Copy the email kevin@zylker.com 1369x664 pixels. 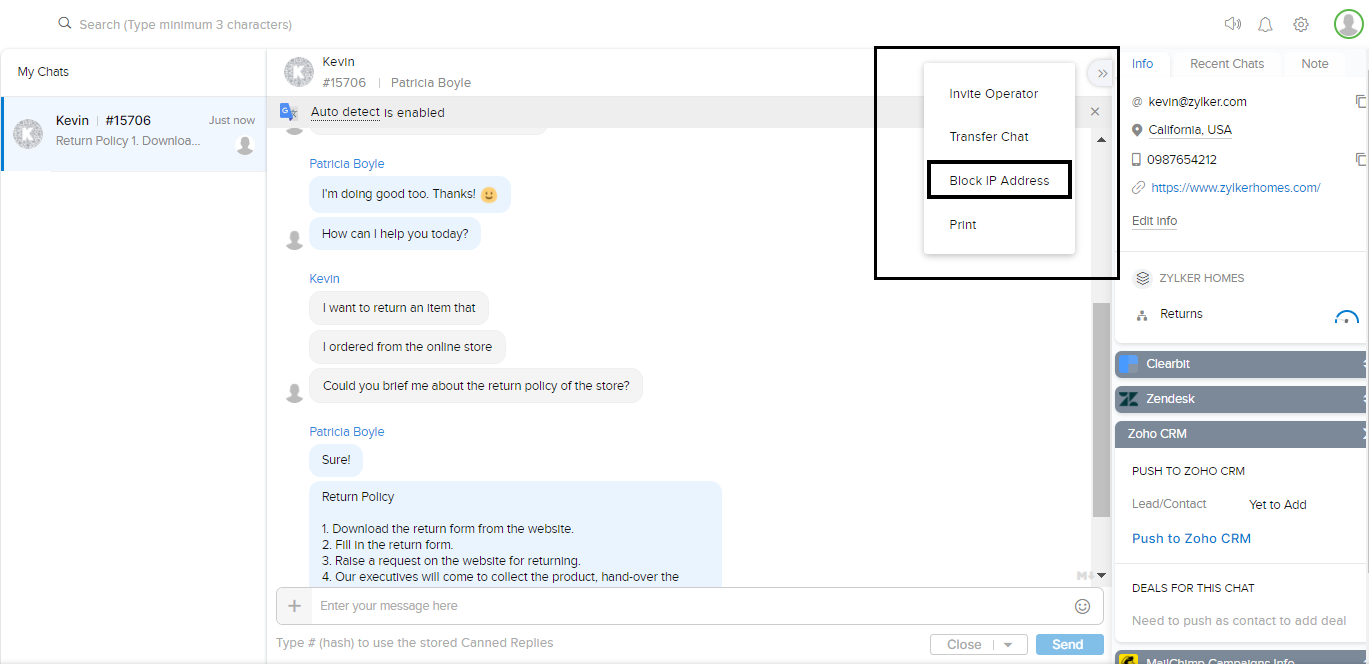tap(1360, 101)
